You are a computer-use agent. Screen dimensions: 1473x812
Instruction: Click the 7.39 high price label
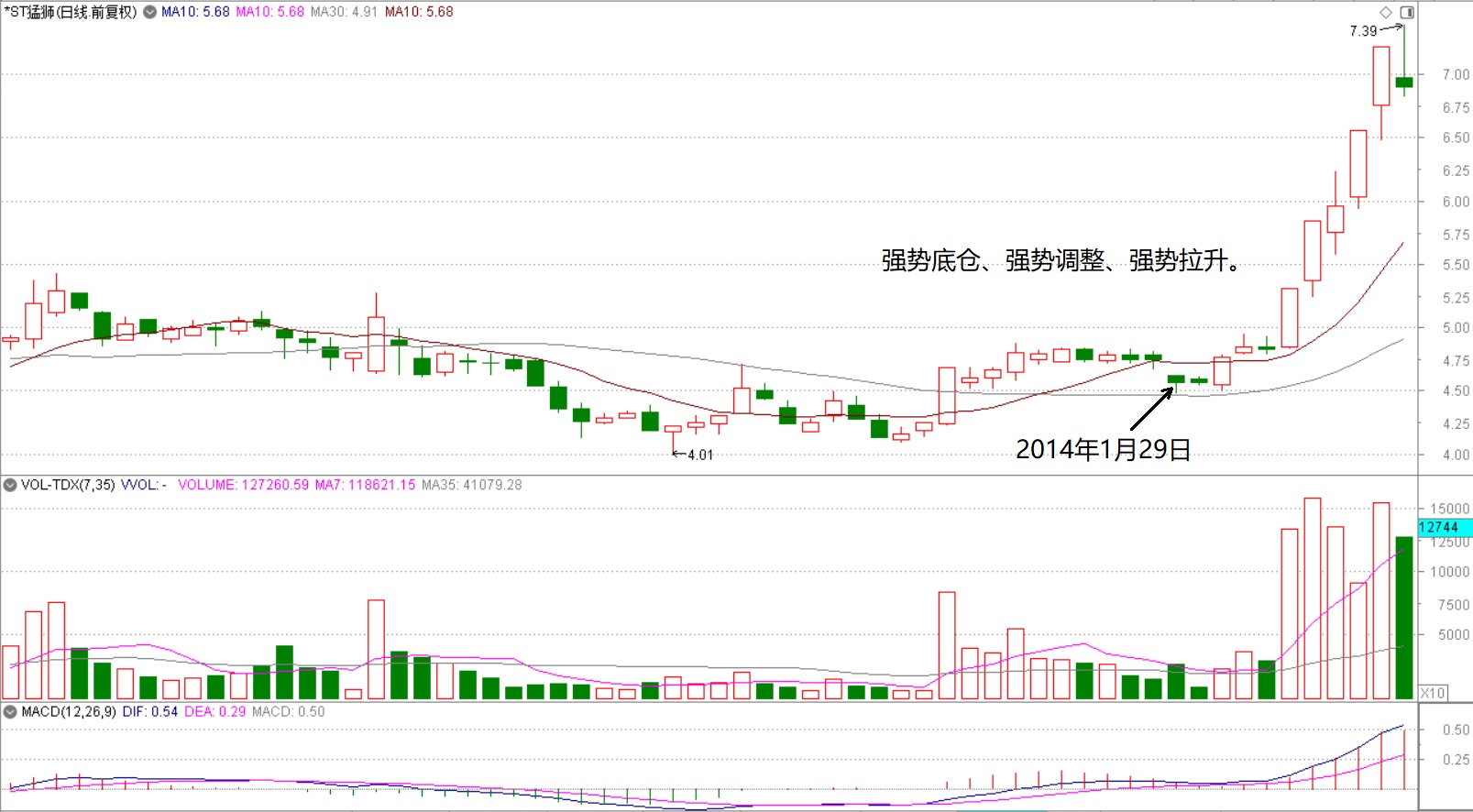point(1363,31)
